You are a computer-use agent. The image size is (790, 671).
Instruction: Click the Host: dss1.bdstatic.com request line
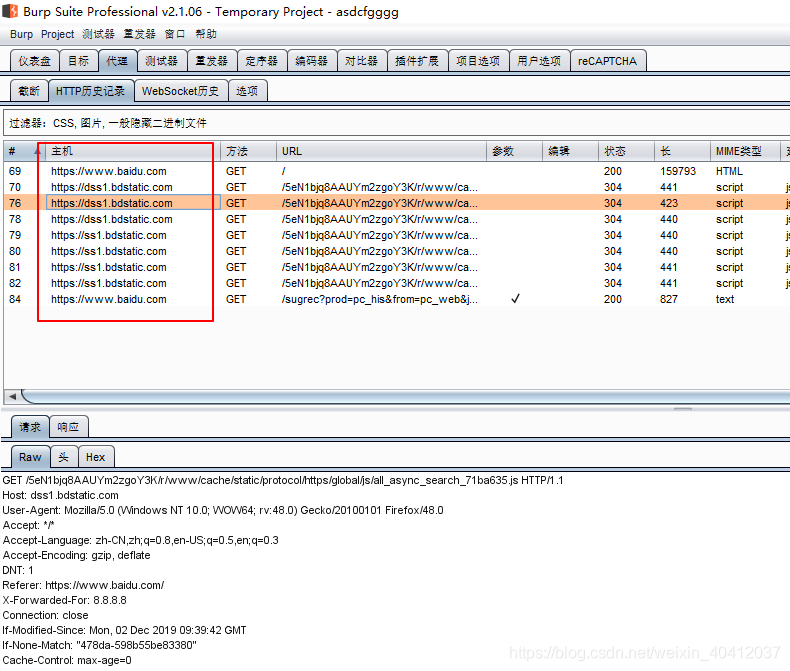click(60, 496)
